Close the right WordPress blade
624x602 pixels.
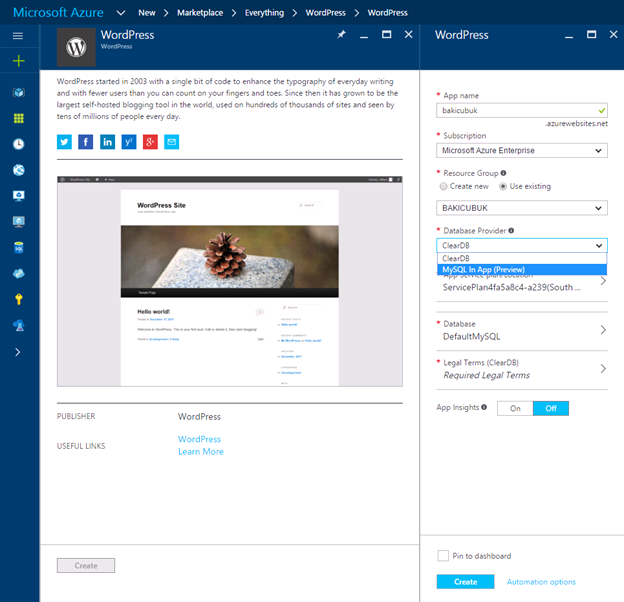point(613,35)
